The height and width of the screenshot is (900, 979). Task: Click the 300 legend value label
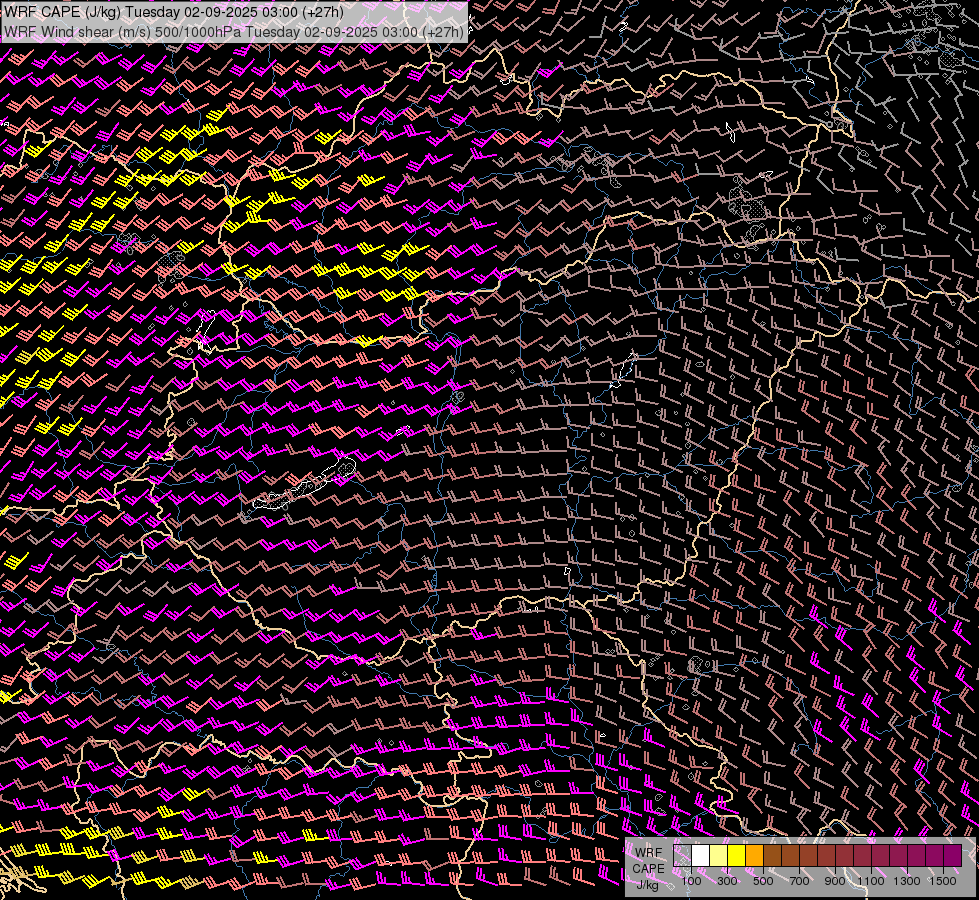pos(727,881)
